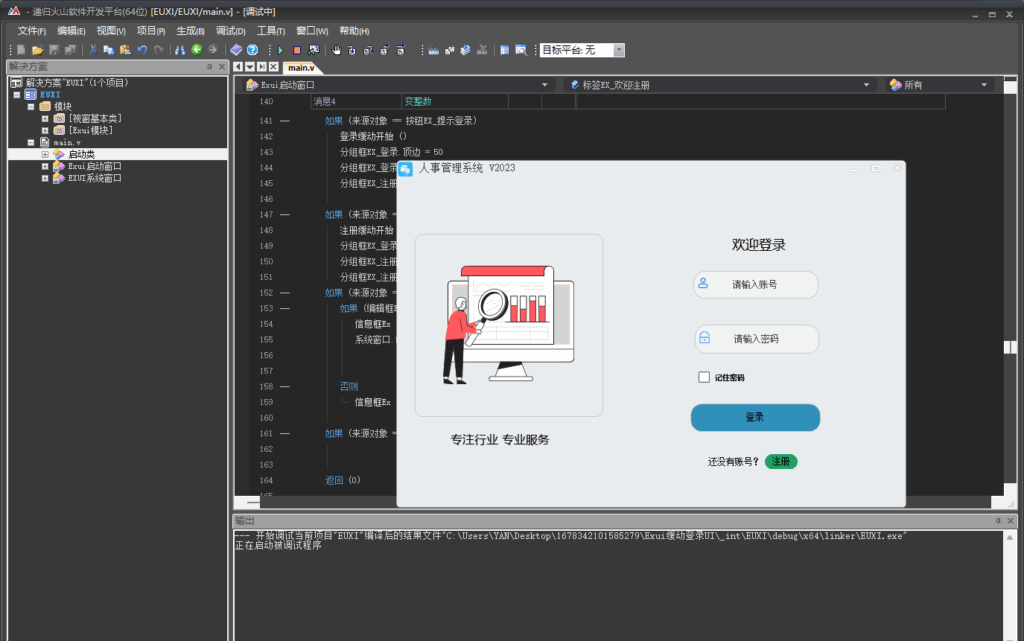Viewport: 1024px width, 641px height.
Task: Click the green 注册 register button
Action: pyautogui.click(x=781, y=461)
